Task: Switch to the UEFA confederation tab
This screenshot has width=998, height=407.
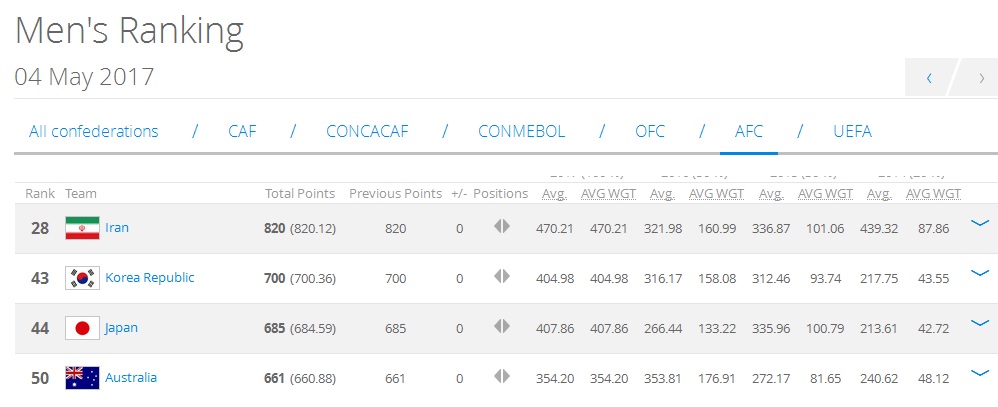Action: 852,131
